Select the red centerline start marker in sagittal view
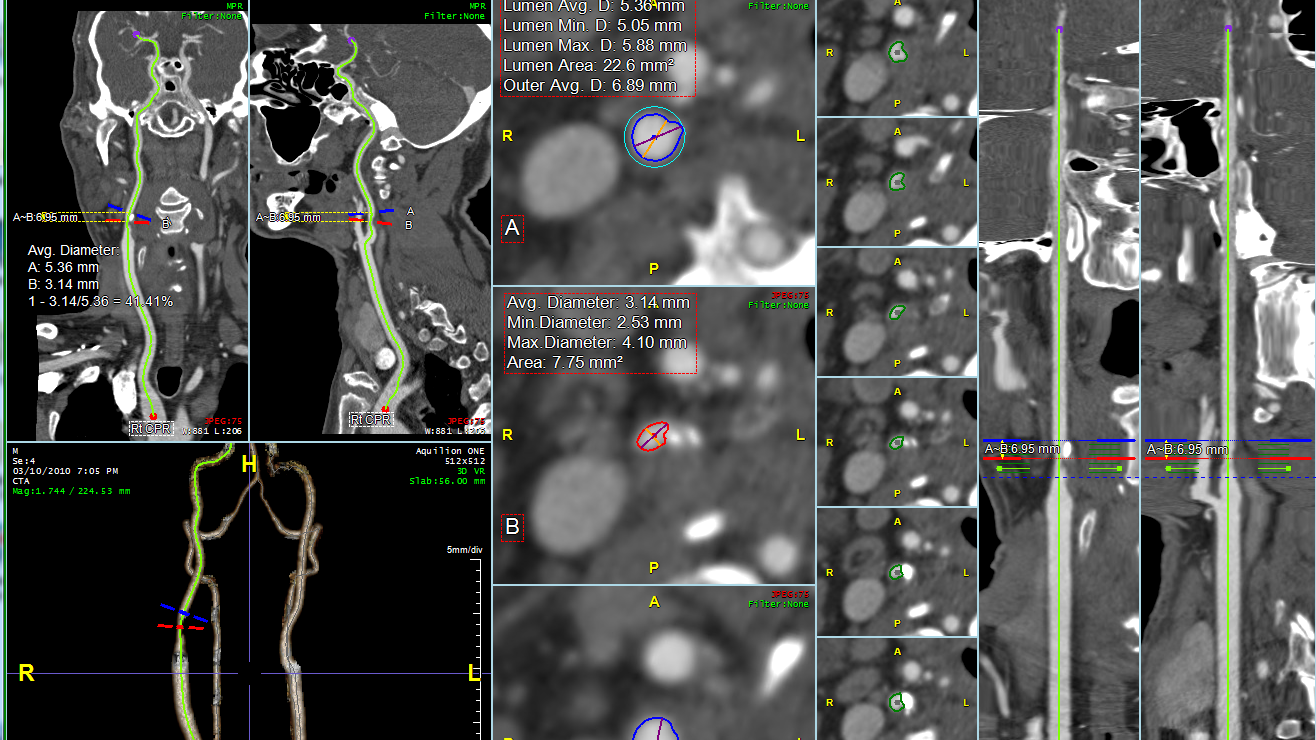Viewport: 1316px width, 740px height. pyautogui.click(x=385, y=408)
